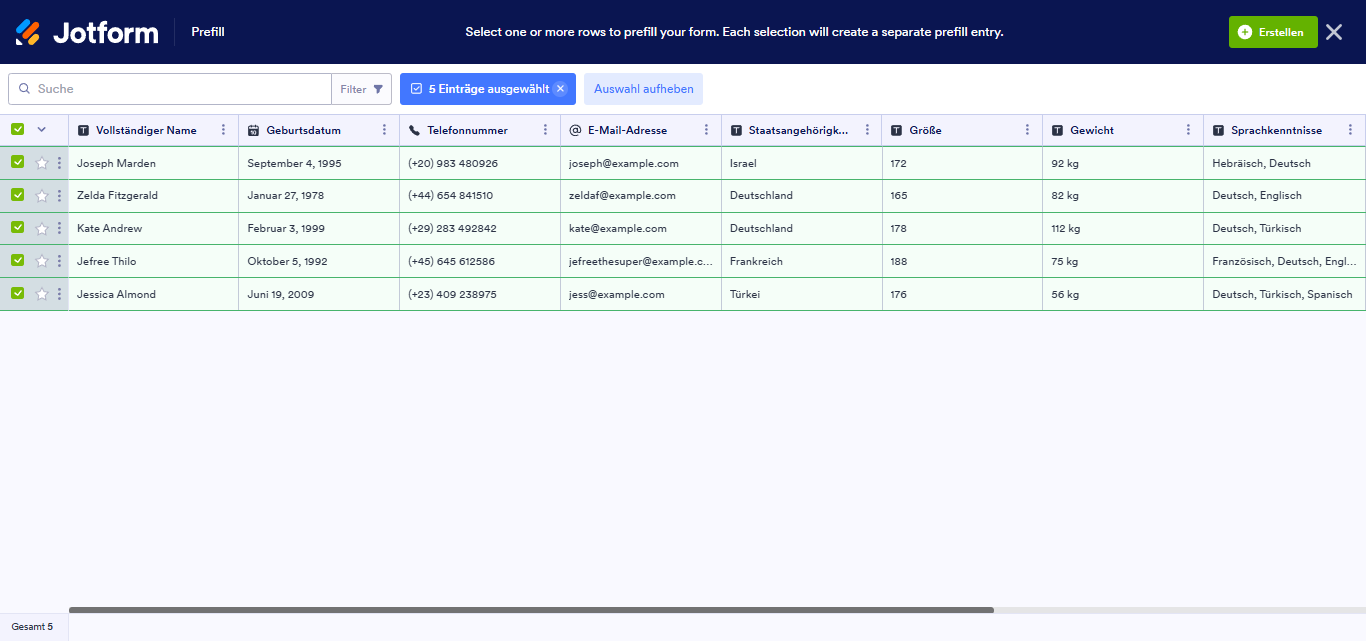Open Vollständiger Name column menu dots
1366x641 pixels.
pos(223,130)
